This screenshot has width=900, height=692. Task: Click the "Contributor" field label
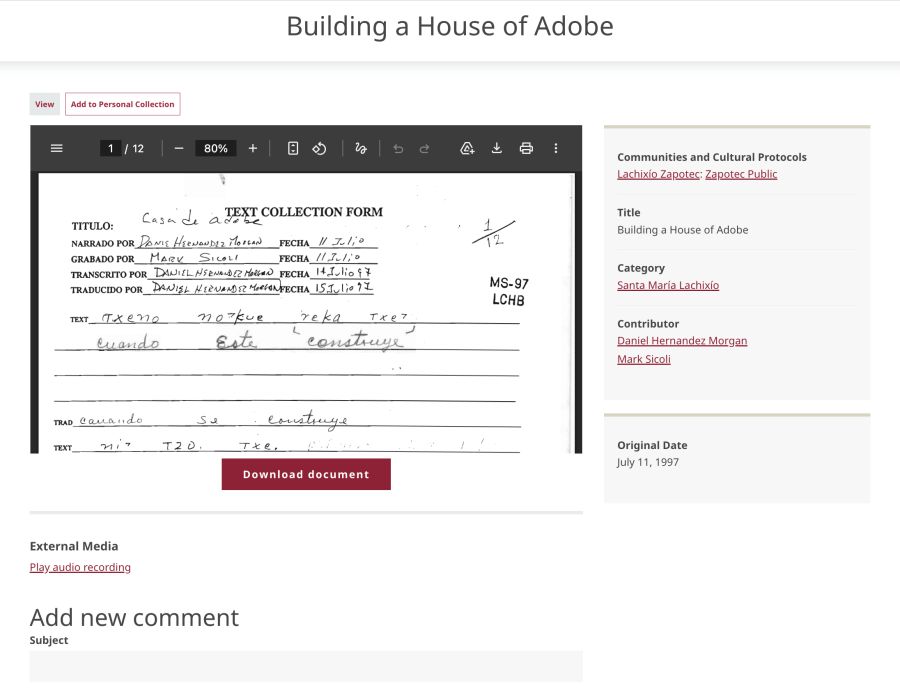pyautogui.click(x=648, y=324)
